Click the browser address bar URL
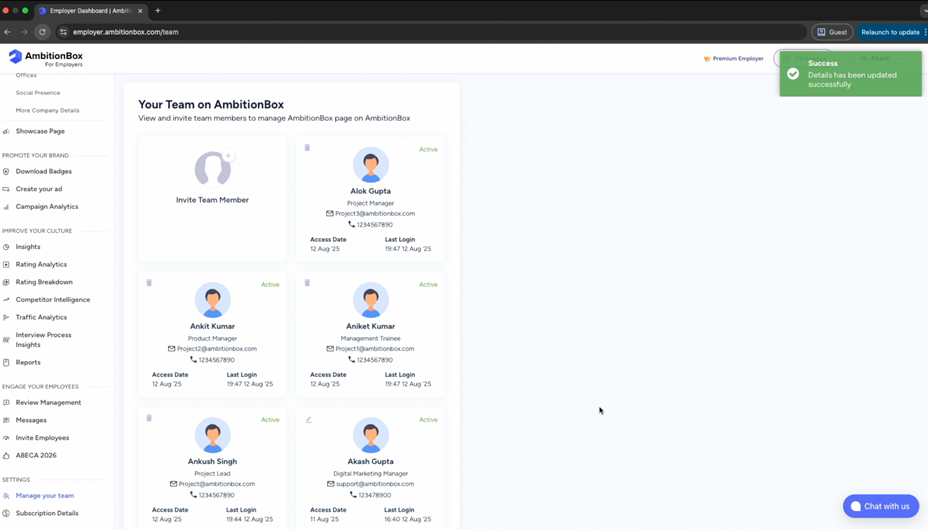The width and height of the screenshot is (928, 529). click(126, 32)
